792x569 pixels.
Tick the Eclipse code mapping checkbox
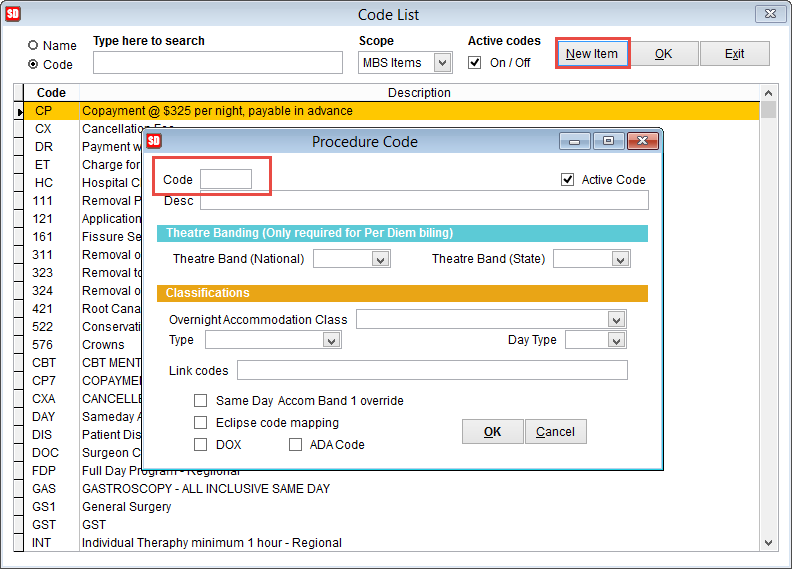coord(201,422)
